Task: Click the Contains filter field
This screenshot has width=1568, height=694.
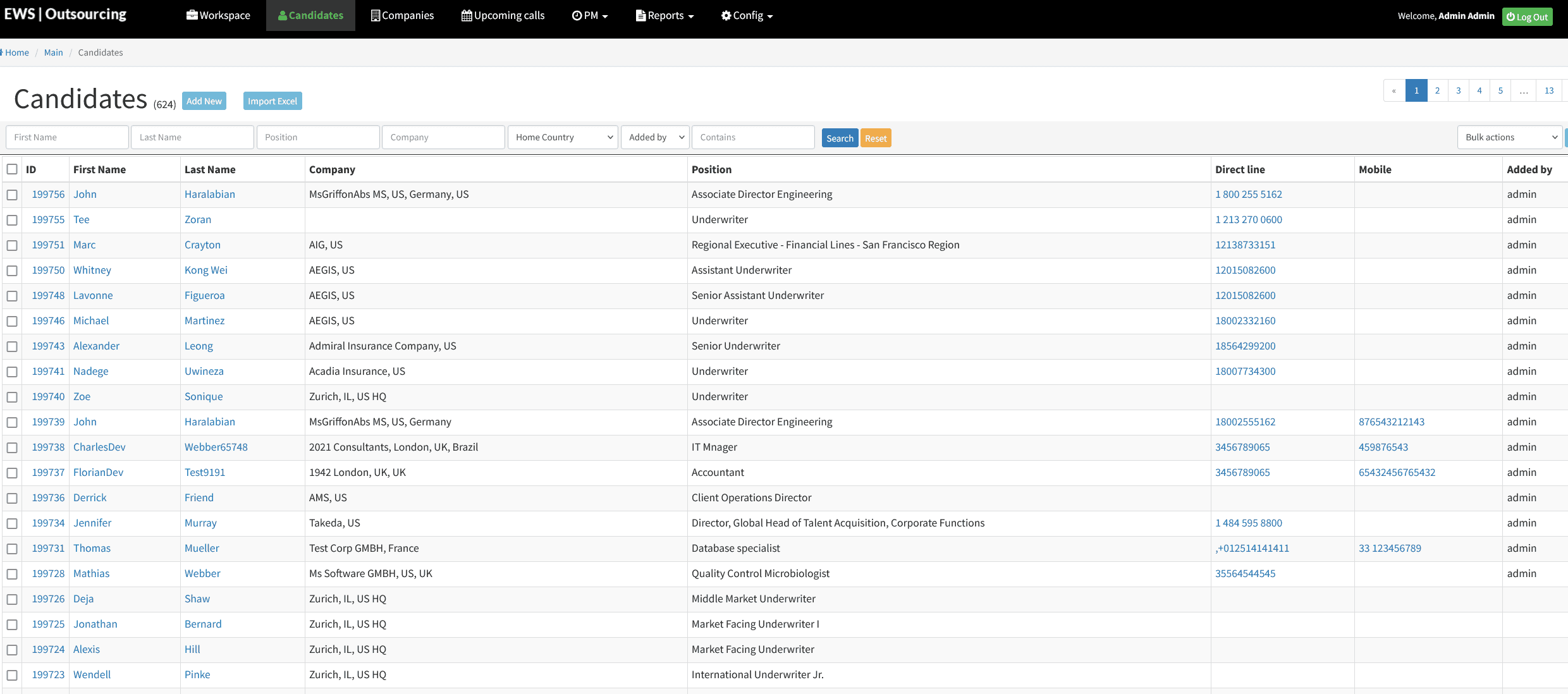Action: pyautogui.click(x=753, y=137)
